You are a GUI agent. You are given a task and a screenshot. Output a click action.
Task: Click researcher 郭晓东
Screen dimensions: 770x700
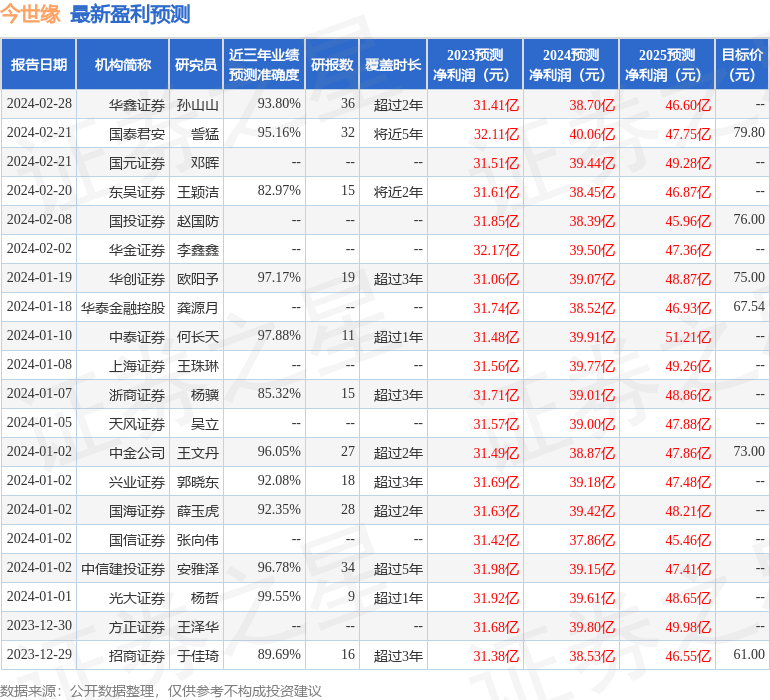(198, 482)
